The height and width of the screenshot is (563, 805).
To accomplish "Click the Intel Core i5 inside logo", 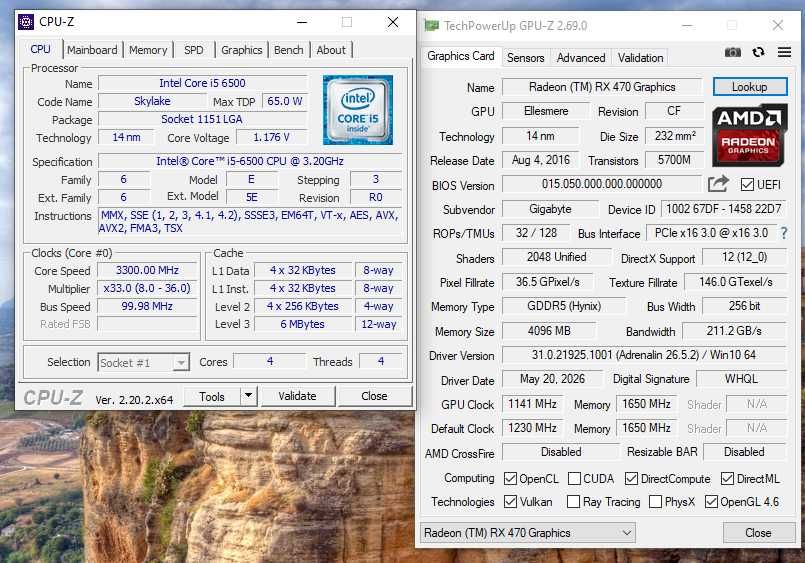I will point(358,110).
